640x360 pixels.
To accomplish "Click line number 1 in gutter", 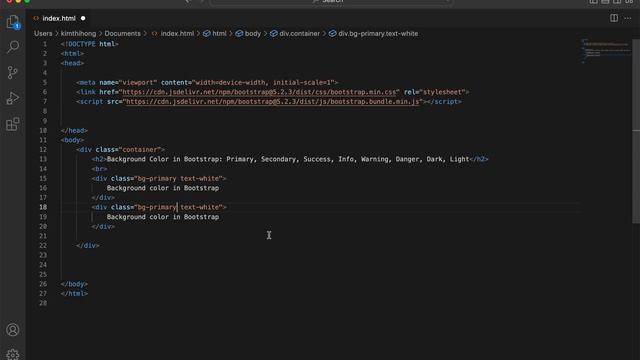I will 45,44.
